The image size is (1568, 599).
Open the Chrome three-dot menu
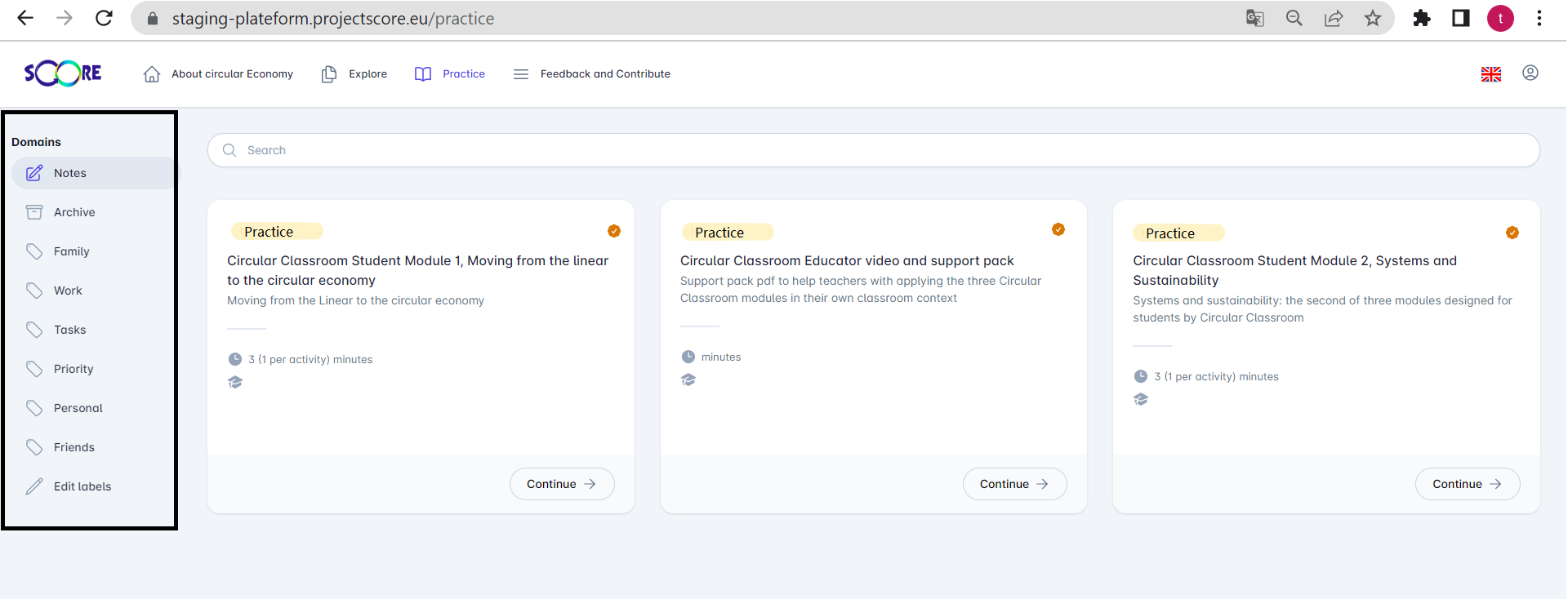pyautogui.click(x=1539, y=18)
